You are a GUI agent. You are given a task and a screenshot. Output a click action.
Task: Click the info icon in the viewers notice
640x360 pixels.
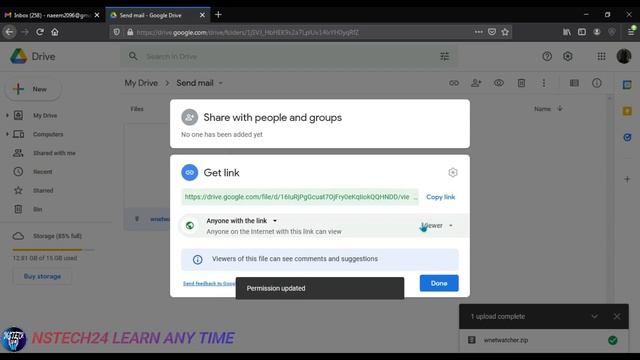coord(198,260)
